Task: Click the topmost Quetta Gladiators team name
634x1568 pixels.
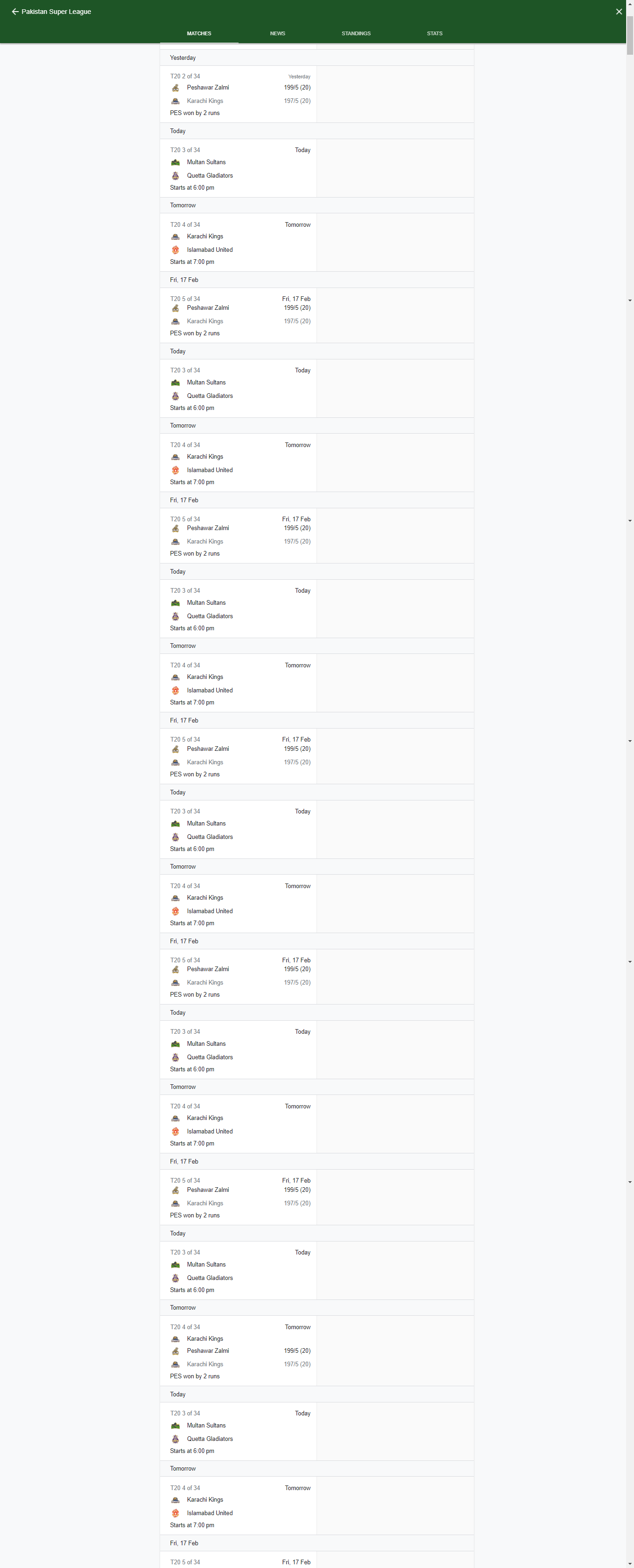Action: coord(209,176)
